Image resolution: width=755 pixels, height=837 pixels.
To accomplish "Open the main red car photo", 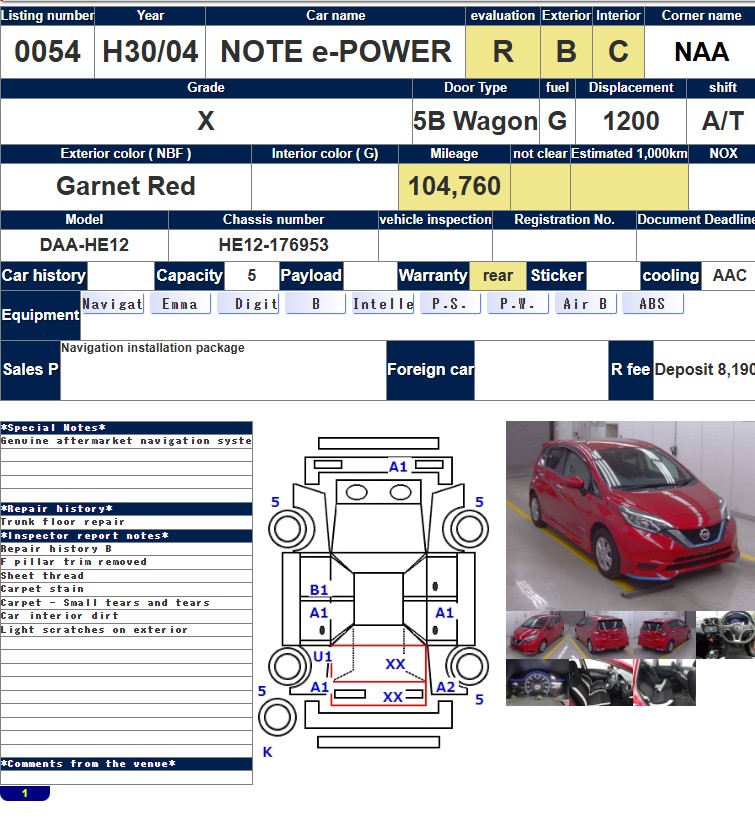I will [630, 516].
